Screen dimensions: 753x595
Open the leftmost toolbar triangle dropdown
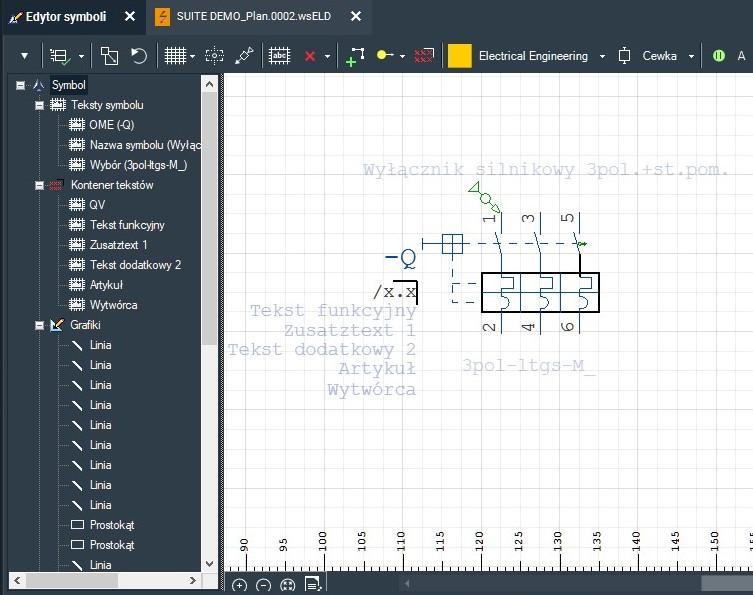[24, 56]
